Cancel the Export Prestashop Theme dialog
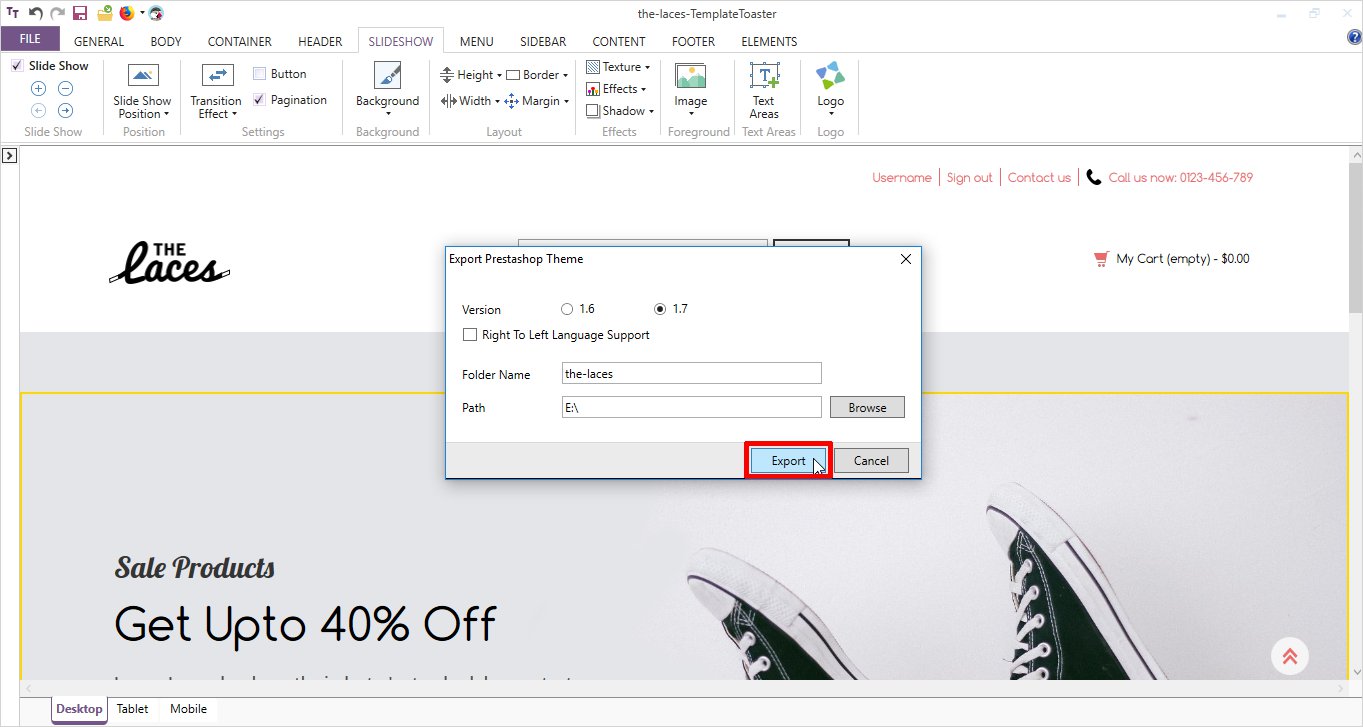 [x=871, y=461]
